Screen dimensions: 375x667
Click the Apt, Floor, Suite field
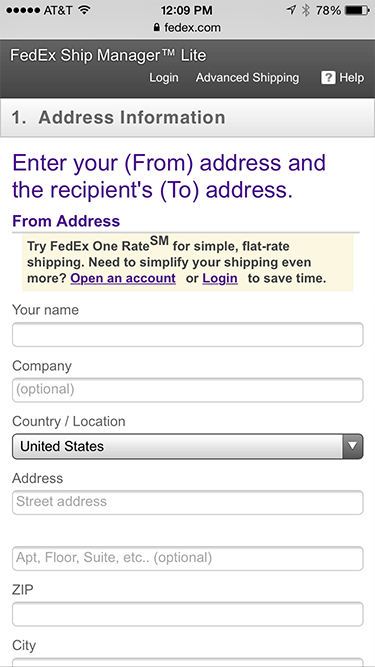(x=188, y=559)
